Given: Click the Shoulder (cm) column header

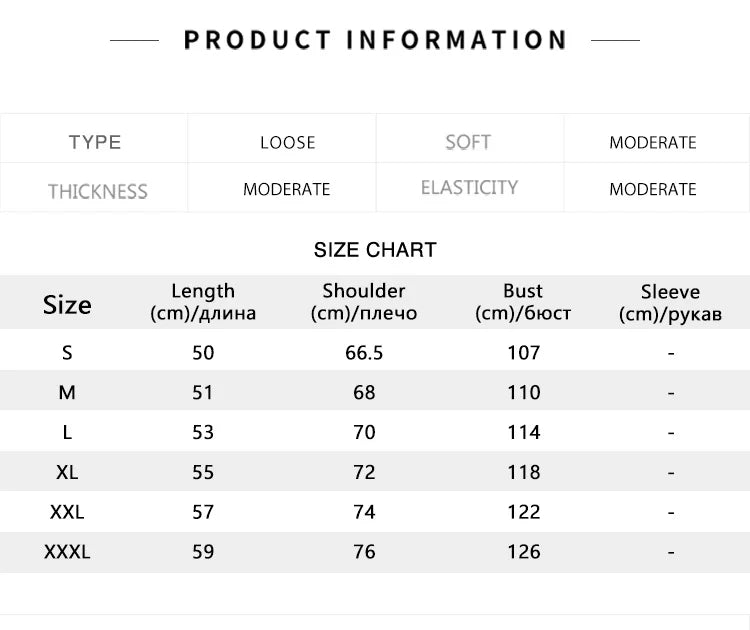Looking at the screenshot, I should point(364,302).
